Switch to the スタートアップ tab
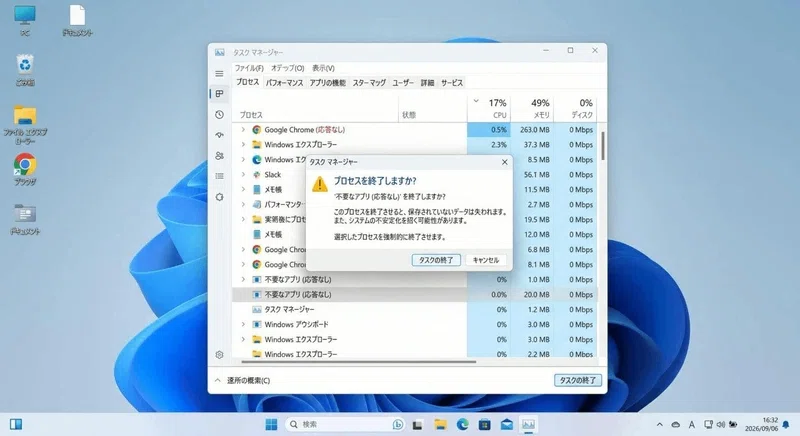This screenshot has height=436, width=800. tap(369, 83)
